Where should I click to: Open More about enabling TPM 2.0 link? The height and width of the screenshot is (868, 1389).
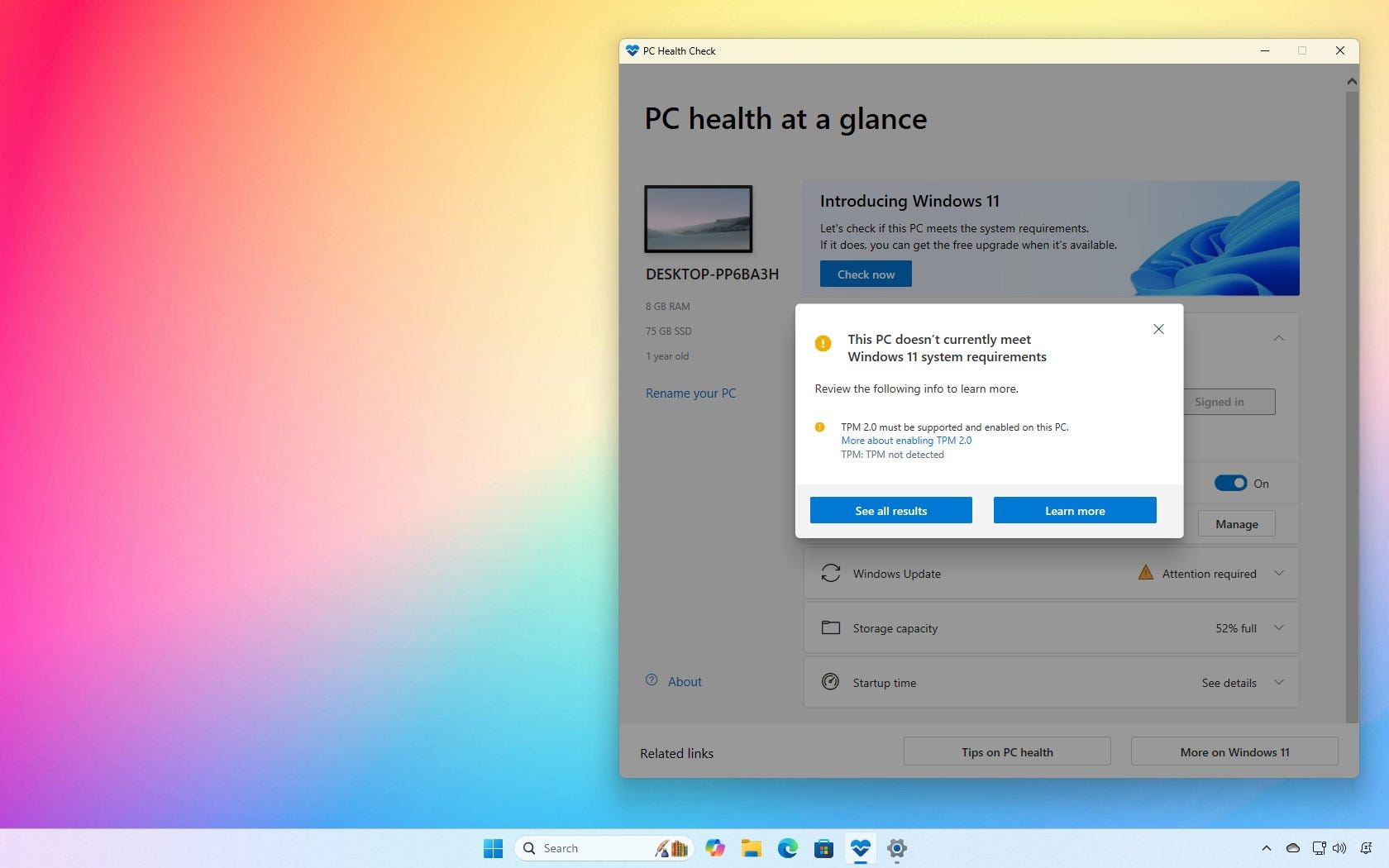coord(906,441)
